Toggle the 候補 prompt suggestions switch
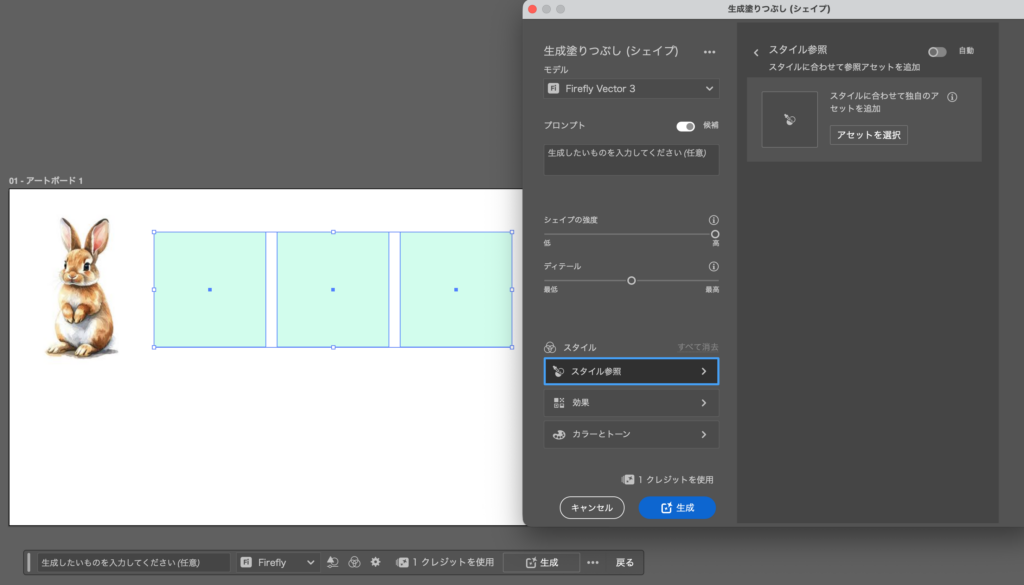The image size is (1024, 585). [x=686, y=126]
